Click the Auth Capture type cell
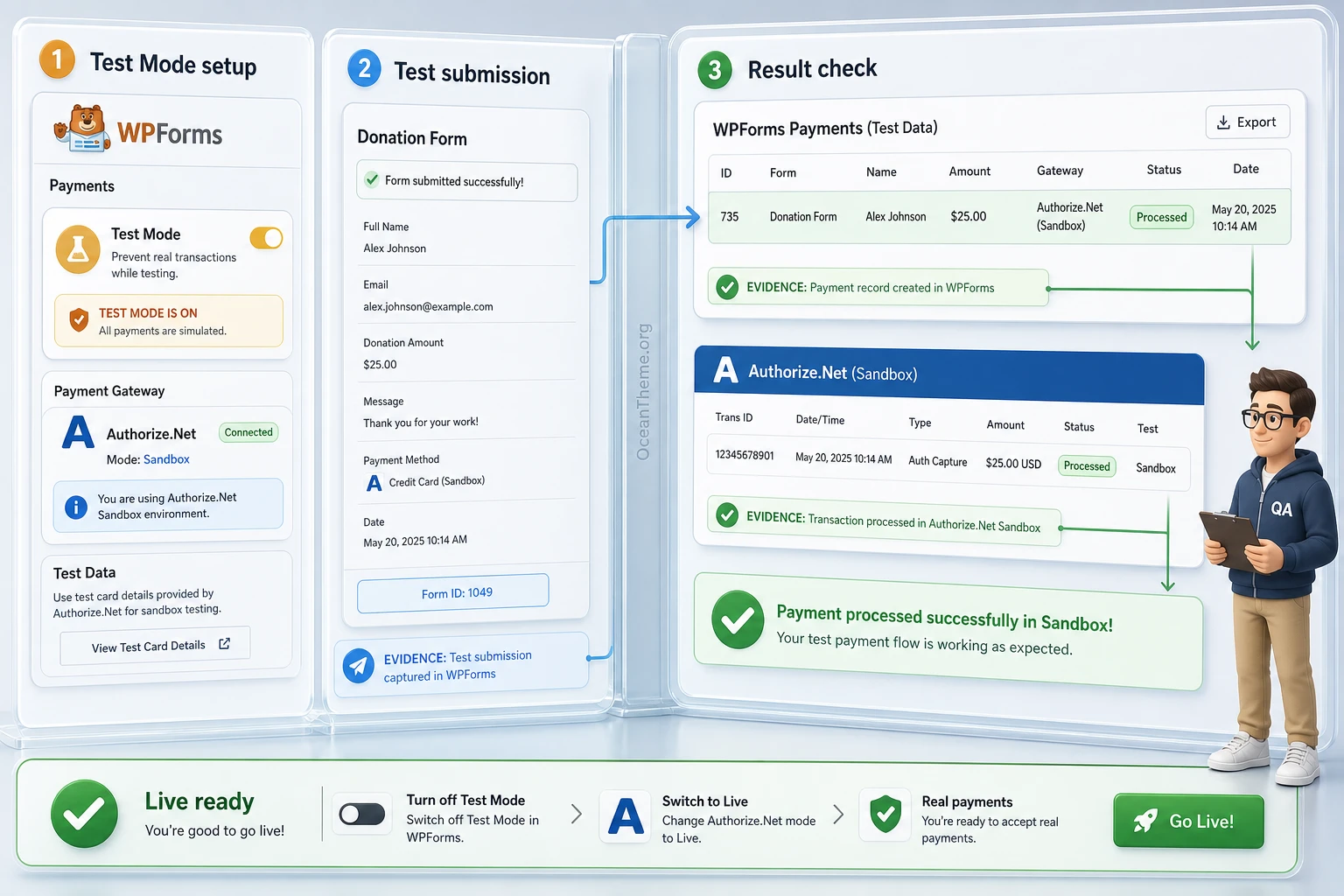Image resolution: width=1344 pixels, height=896 pixels. click(937, 461)
